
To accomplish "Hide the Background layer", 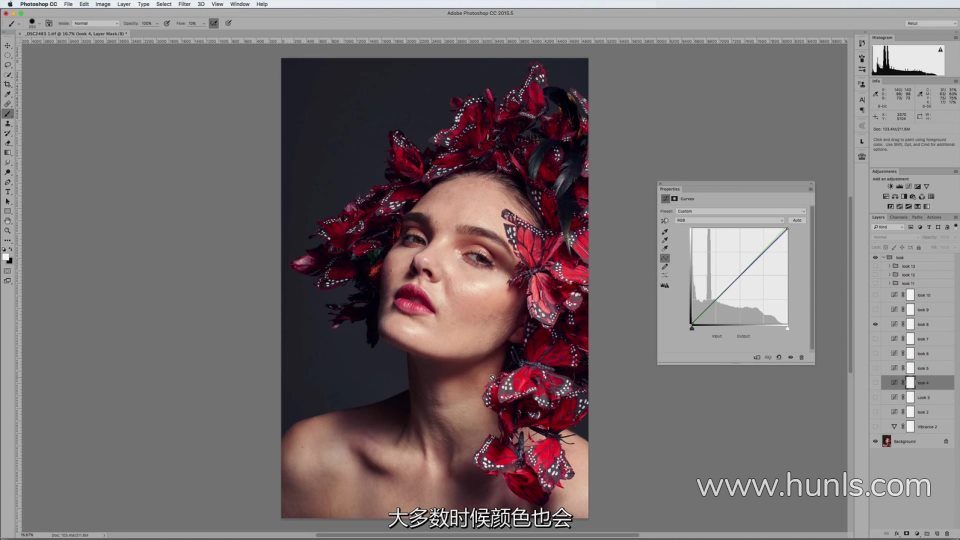I will (875, 441).
